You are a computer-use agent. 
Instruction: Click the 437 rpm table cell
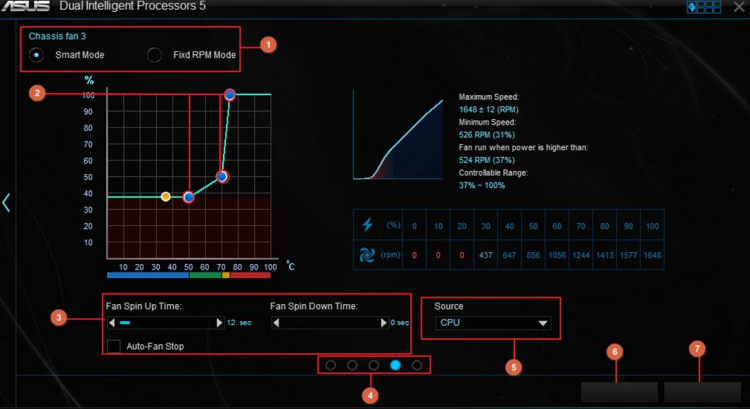(485, 255)
